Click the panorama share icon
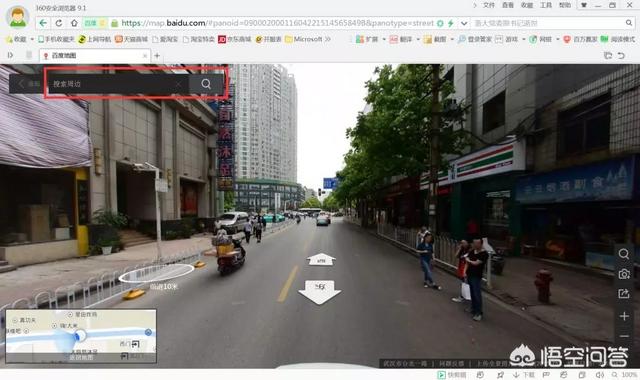The width and height of the screenshot is (640, 380). [624, 293]
